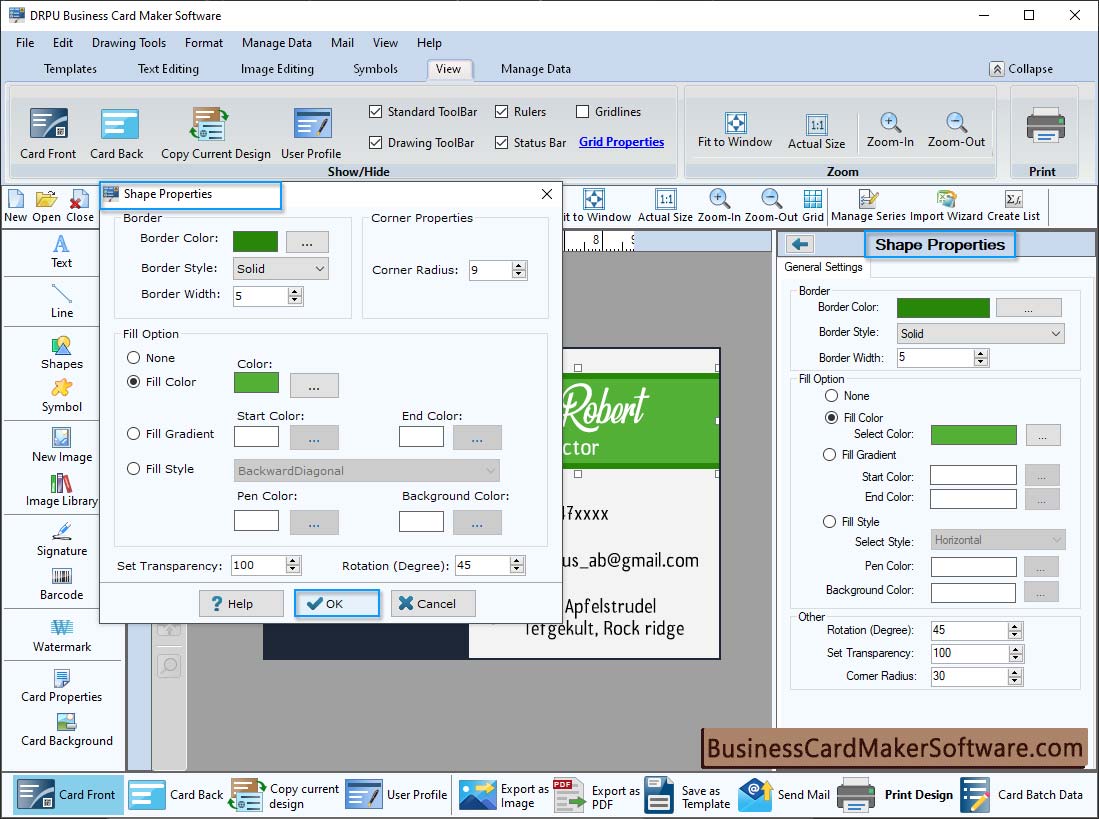
Task: Select the Shapes tool
Action: pos(62,353)
